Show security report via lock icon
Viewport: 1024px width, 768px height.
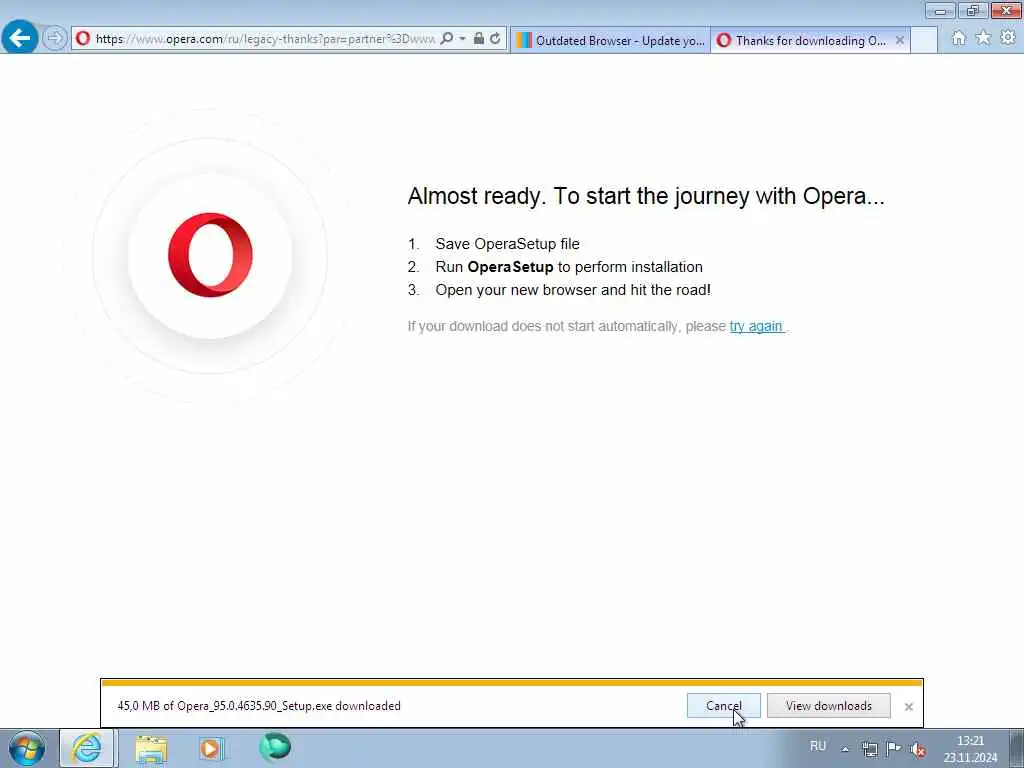click(x=479, y=39)
